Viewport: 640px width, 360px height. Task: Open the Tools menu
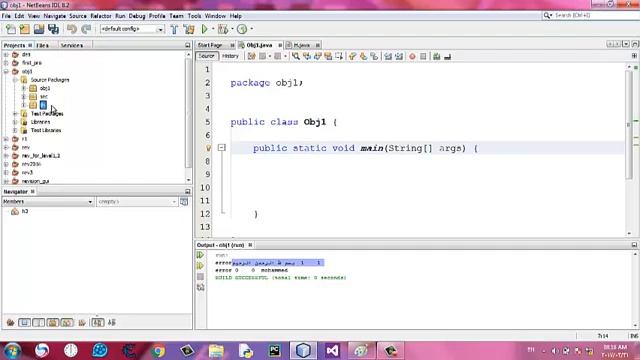pos(194,16)
